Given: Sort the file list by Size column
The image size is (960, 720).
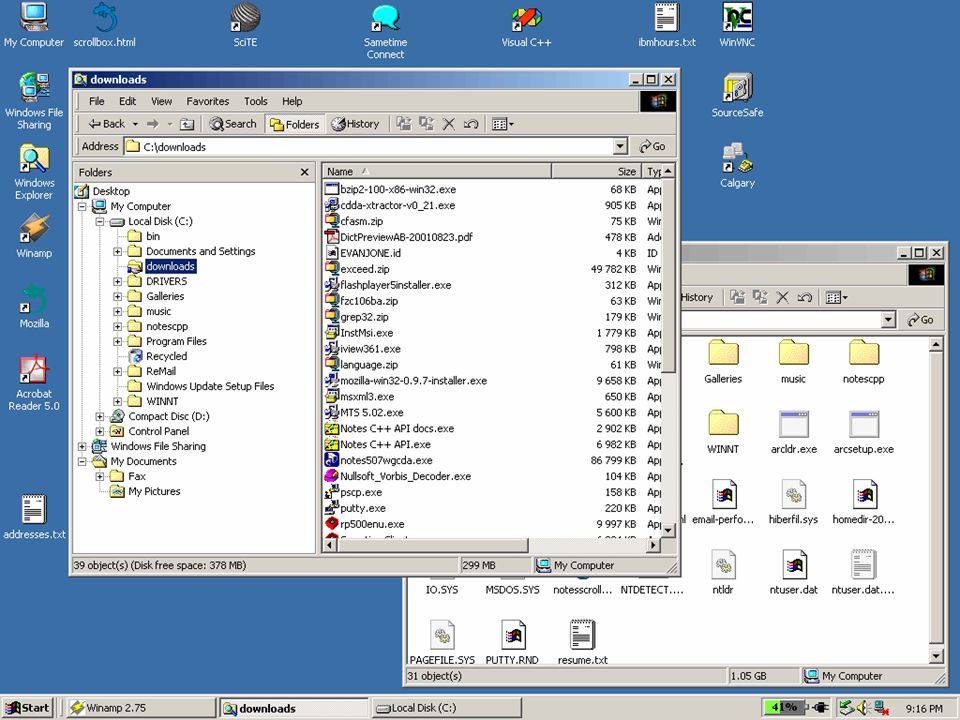Looking at the screenshot, I should 596,171.
